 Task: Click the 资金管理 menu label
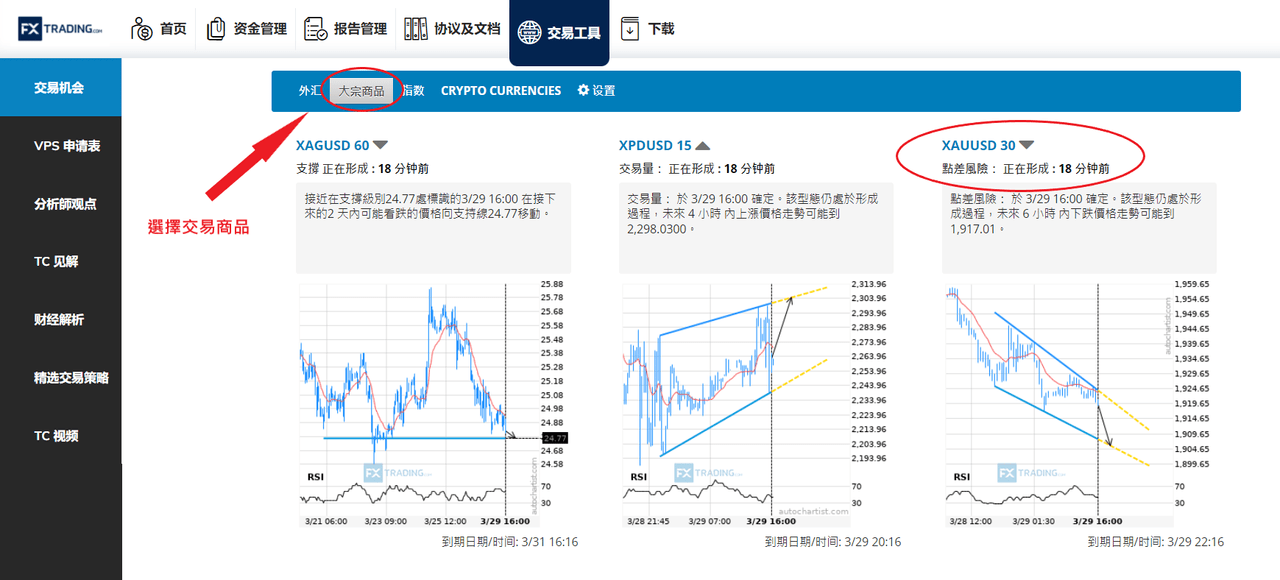coord(260,29)
